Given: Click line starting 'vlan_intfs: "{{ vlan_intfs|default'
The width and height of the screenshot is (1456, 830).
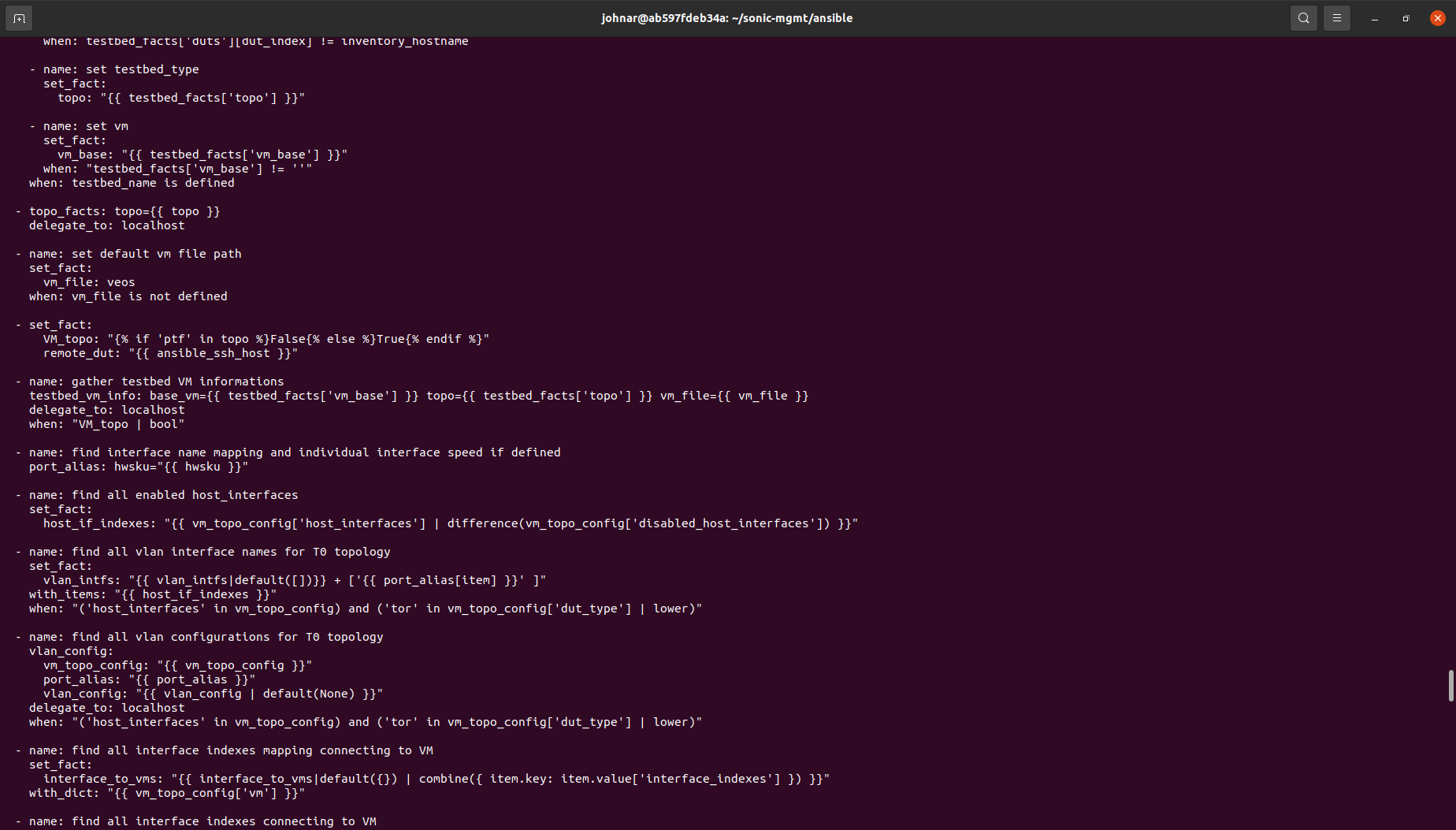Looking at the screenshot, I should (295, 580).
